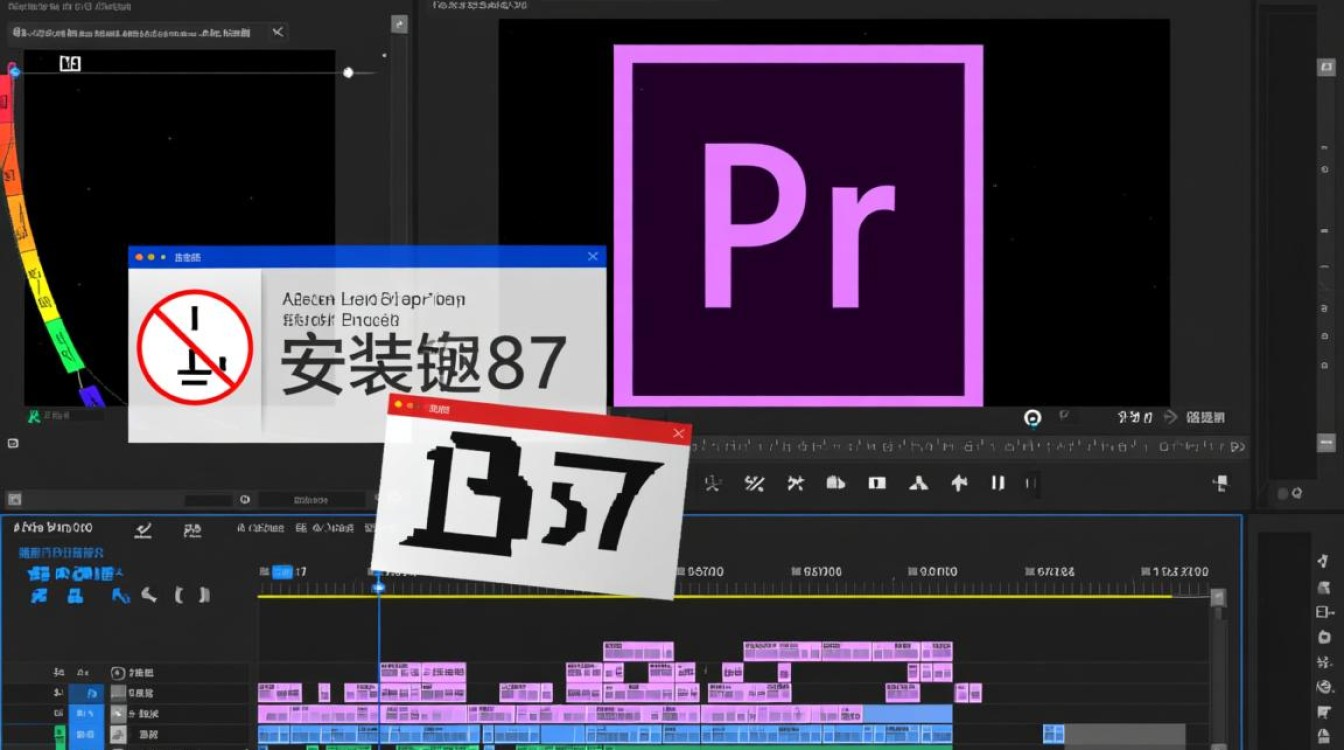The width and height of the screenshot is (1344, 750).
Task: Toggle the green button on the bottom track header
Action: 59,736
